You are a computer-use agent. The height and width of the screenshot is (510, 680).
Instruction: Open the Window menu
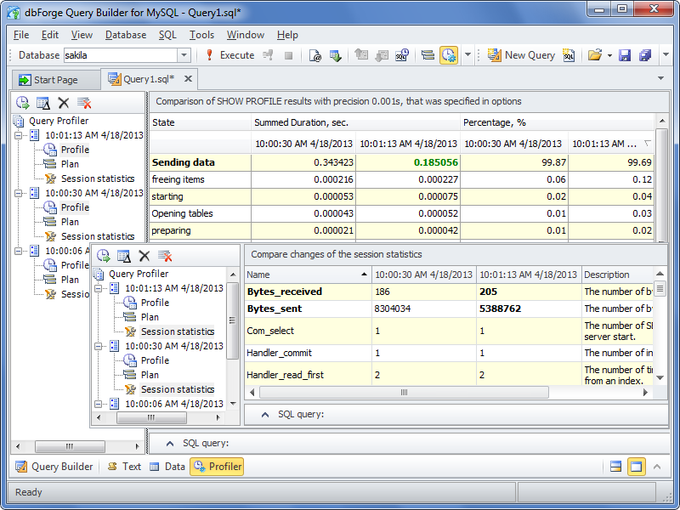pyautogui.click(x=245, y=35)
